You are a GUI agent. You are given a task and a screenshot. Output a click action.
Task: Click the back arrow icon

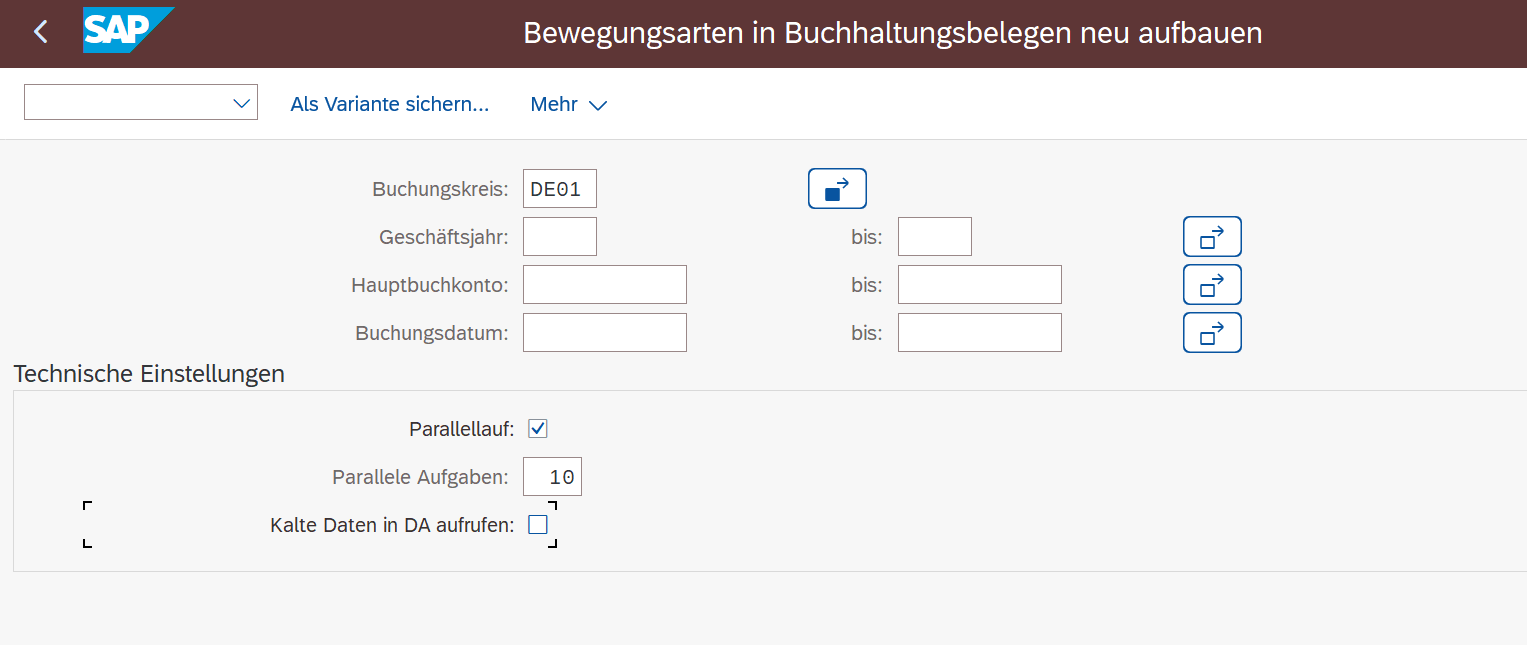(x=41, y=33)
